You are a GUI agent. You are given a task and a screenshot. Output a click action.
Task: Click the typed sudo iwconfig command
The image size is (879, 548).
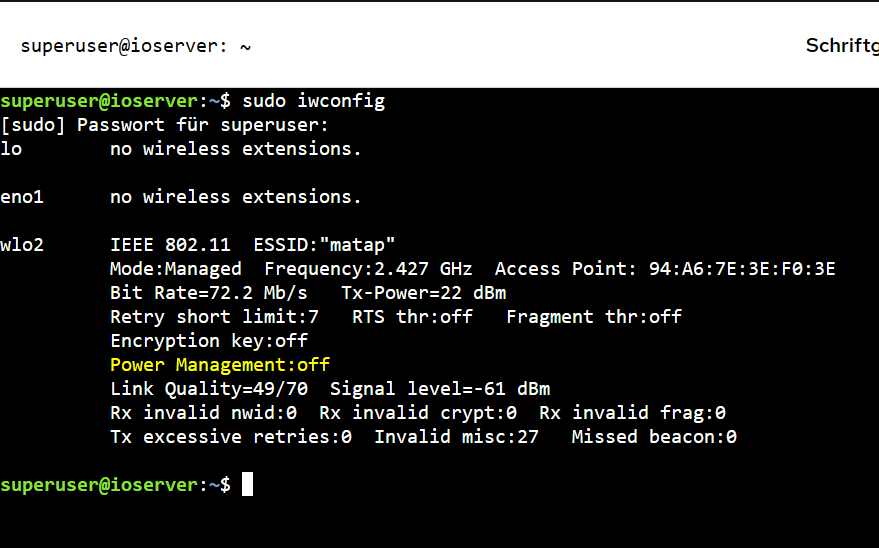click(313, 101)
